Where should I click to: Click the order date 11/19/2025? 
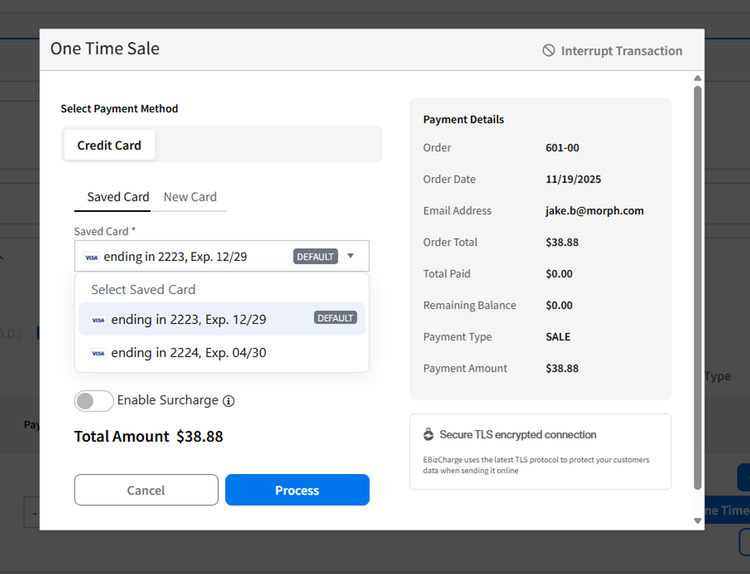point(573,179)
